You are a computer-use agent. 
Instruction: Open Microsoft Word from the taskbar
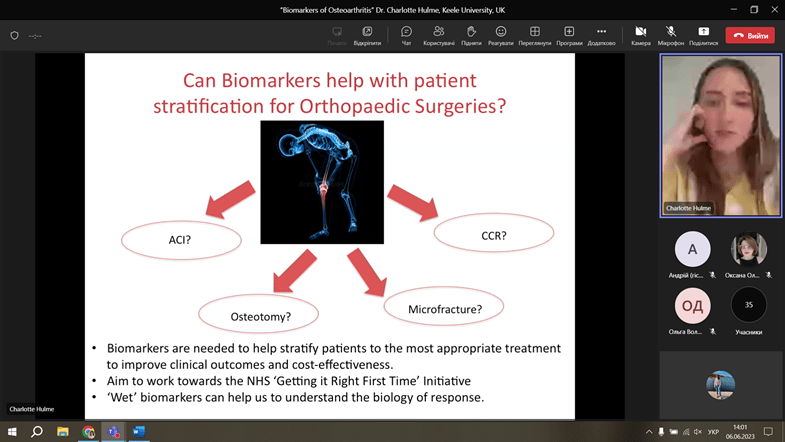coord(139,432)
